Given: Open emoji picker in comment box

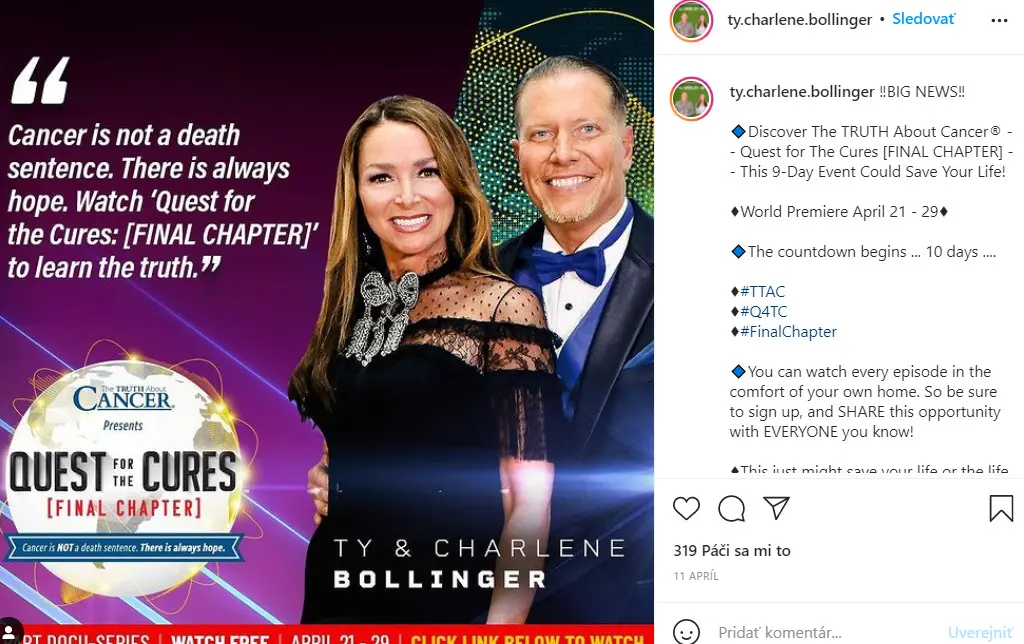Looking at the screenshot, I should click(x=686, y=632).
